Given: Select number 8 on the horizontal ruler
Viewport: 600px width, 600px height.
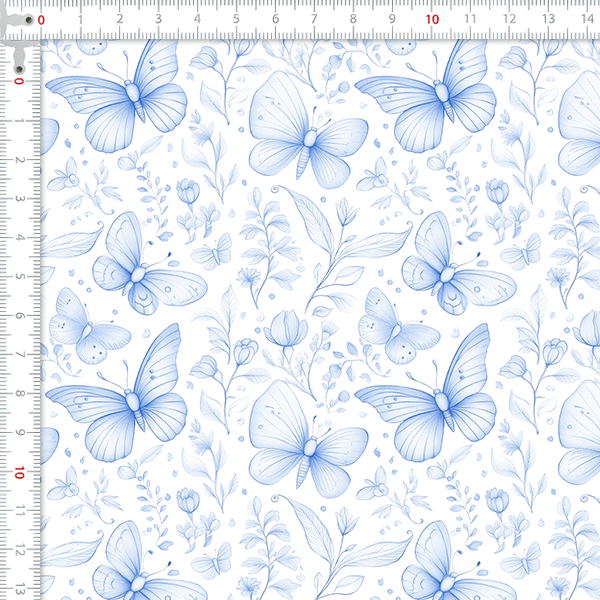Looking at the screenshot, I should [353, 18].
